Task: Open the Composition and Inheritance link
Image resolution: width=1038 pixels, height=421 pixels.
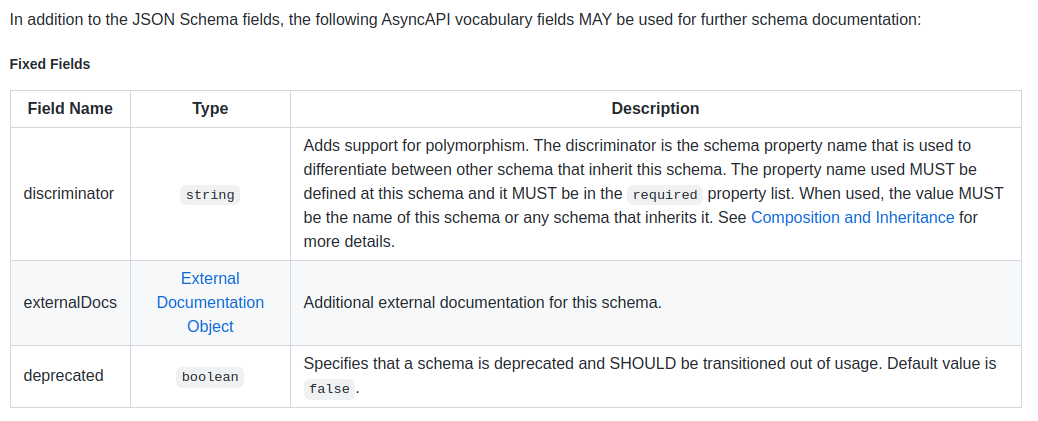Action: coord(853,217)
